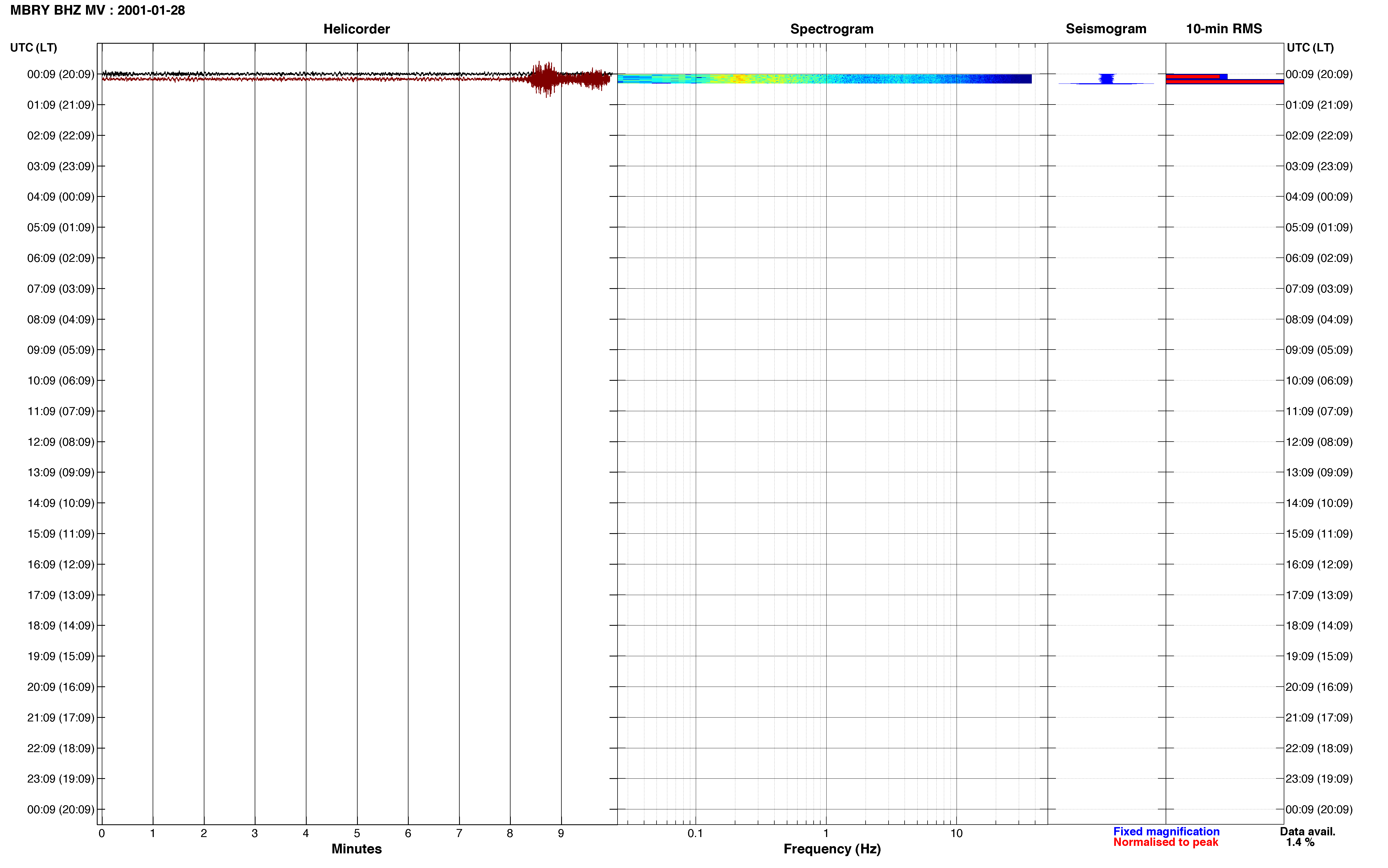
Task: Click the right time label '18:09 (14:09)'
Action: (x=1319, y=626)
